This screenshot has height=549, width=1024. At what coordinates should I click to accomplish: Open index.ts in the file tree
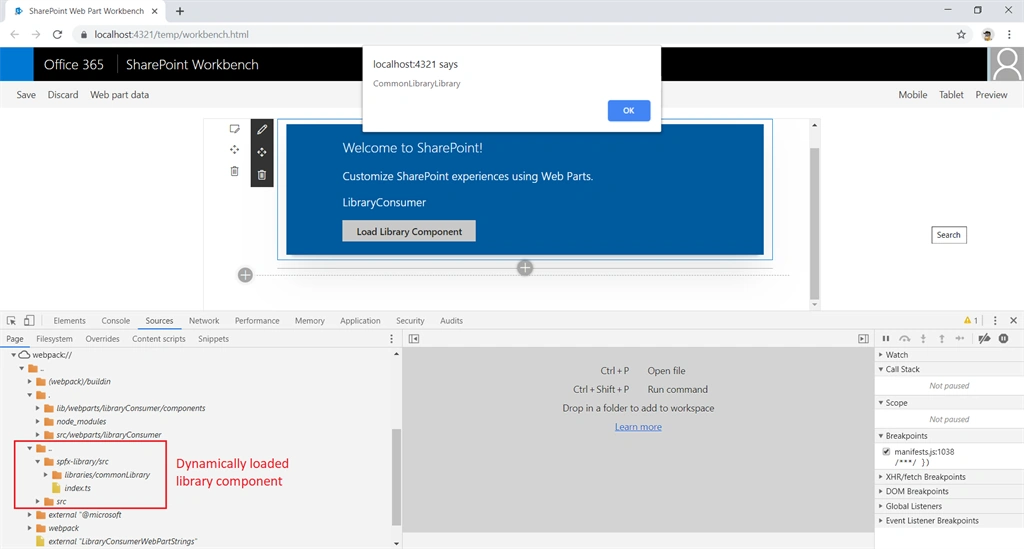[x=77, y=488]
